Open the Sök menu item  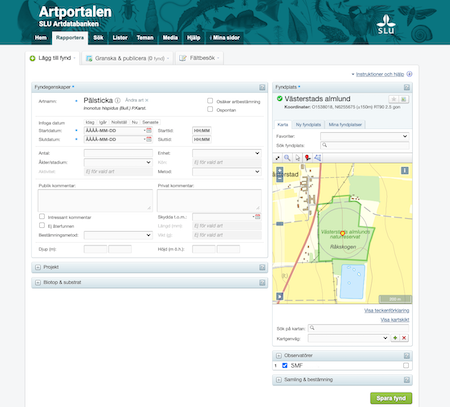(98, 38)
